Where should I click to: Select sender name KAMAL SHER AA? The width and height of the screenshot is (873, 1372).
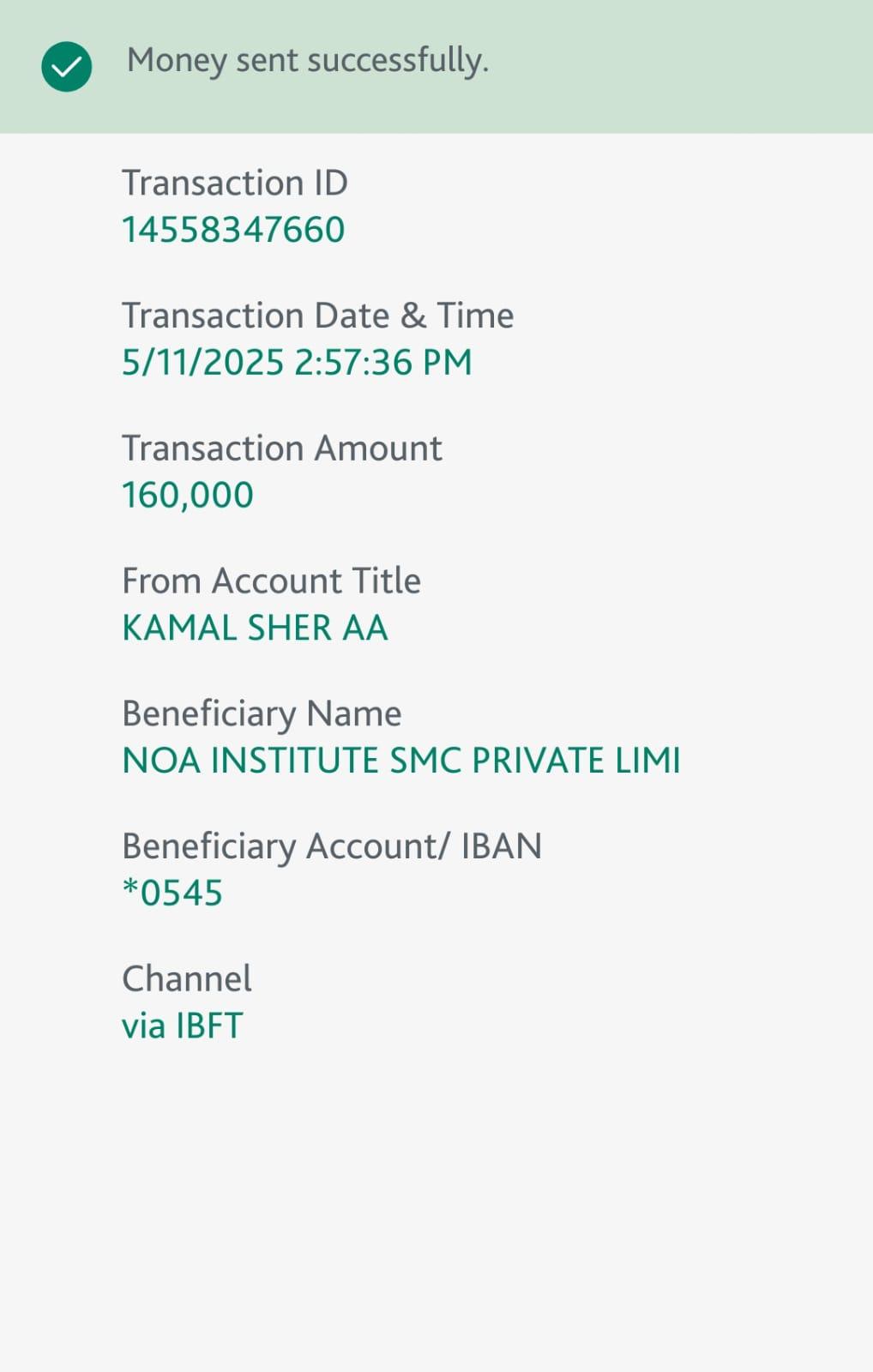pos(255,628)
